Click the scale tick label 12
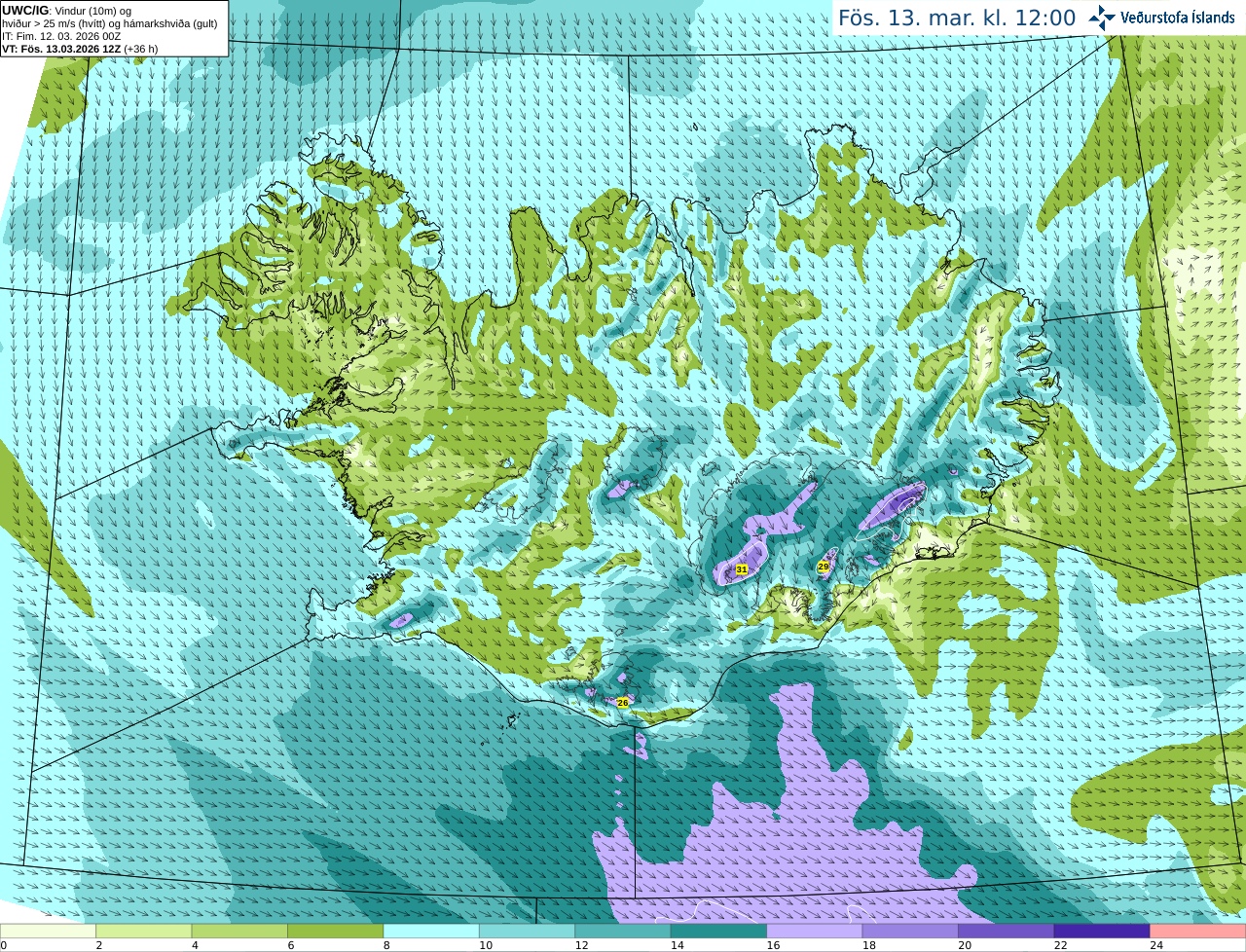This screenshot has height=952, width=1246. click(x=582, y=945)
